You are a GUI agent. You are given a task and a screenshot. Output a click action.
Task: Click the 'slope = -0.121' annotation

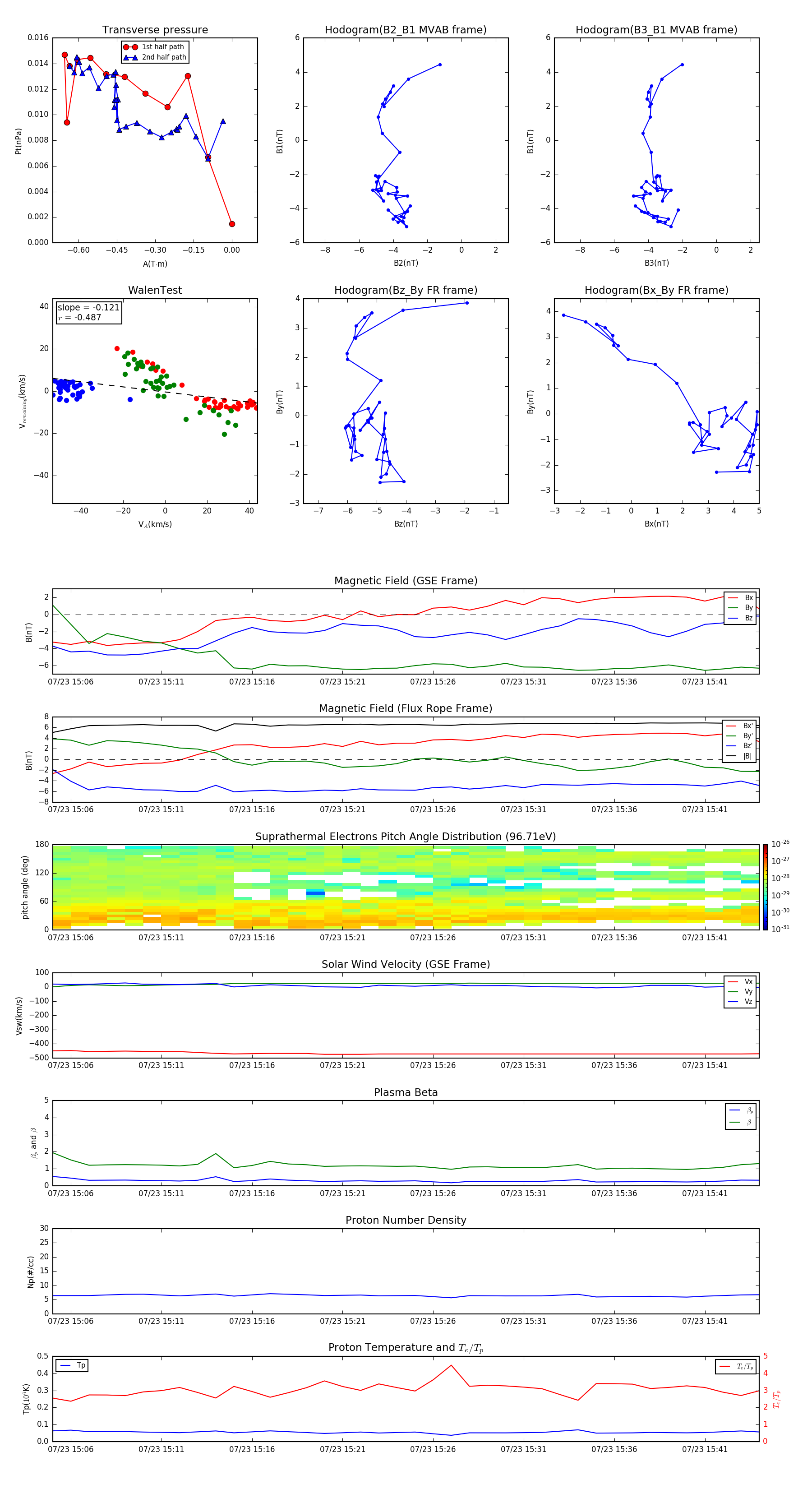(88, 308)
